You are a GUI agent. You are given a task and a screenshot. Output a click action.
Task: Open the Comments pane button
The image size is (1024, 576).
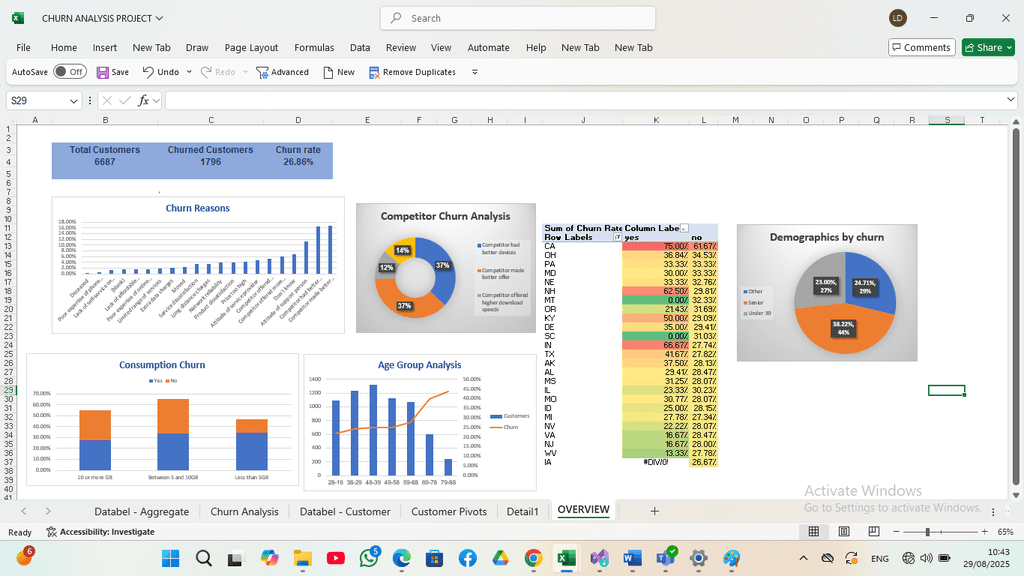coord(920,47)
